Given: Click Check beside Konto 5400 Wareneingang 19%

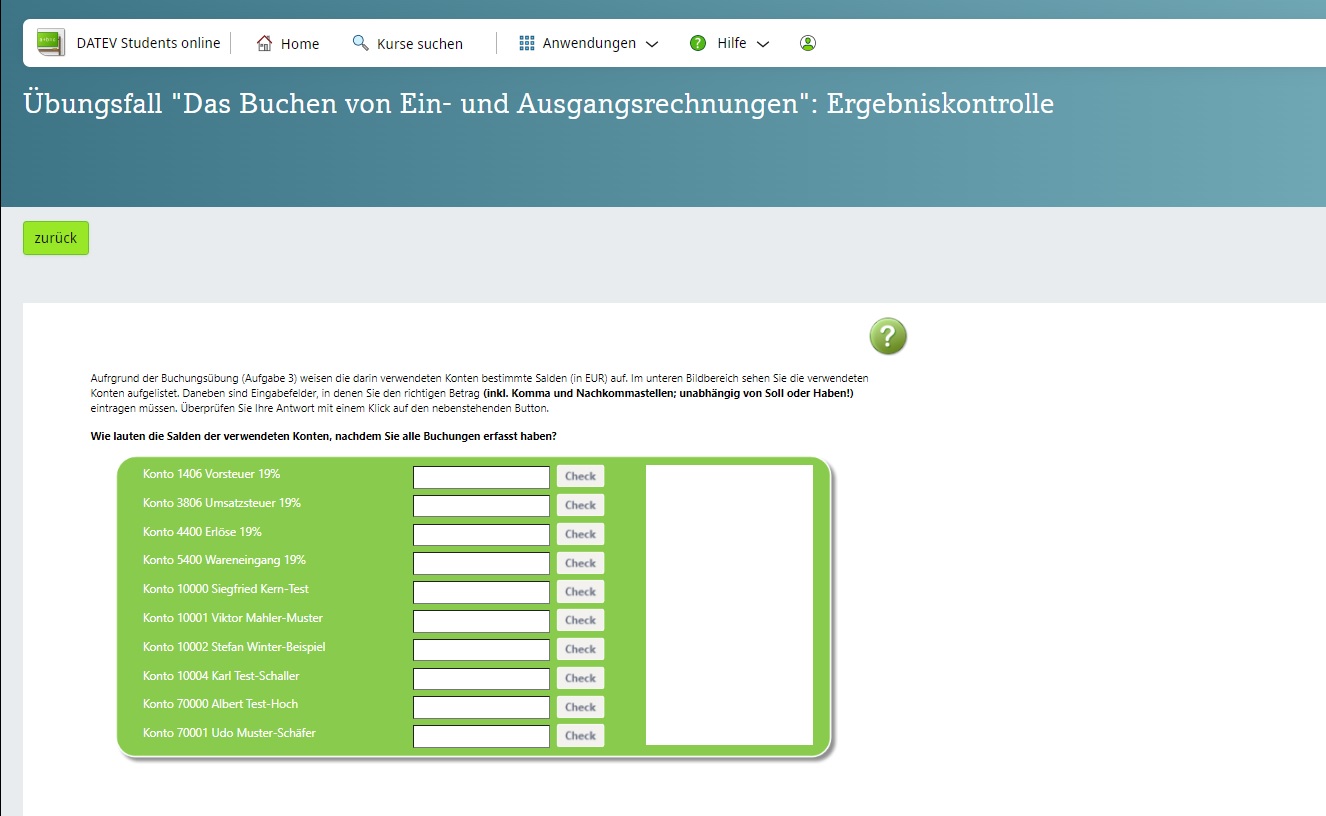Looking at the screenshot, I should coord(580,563).
